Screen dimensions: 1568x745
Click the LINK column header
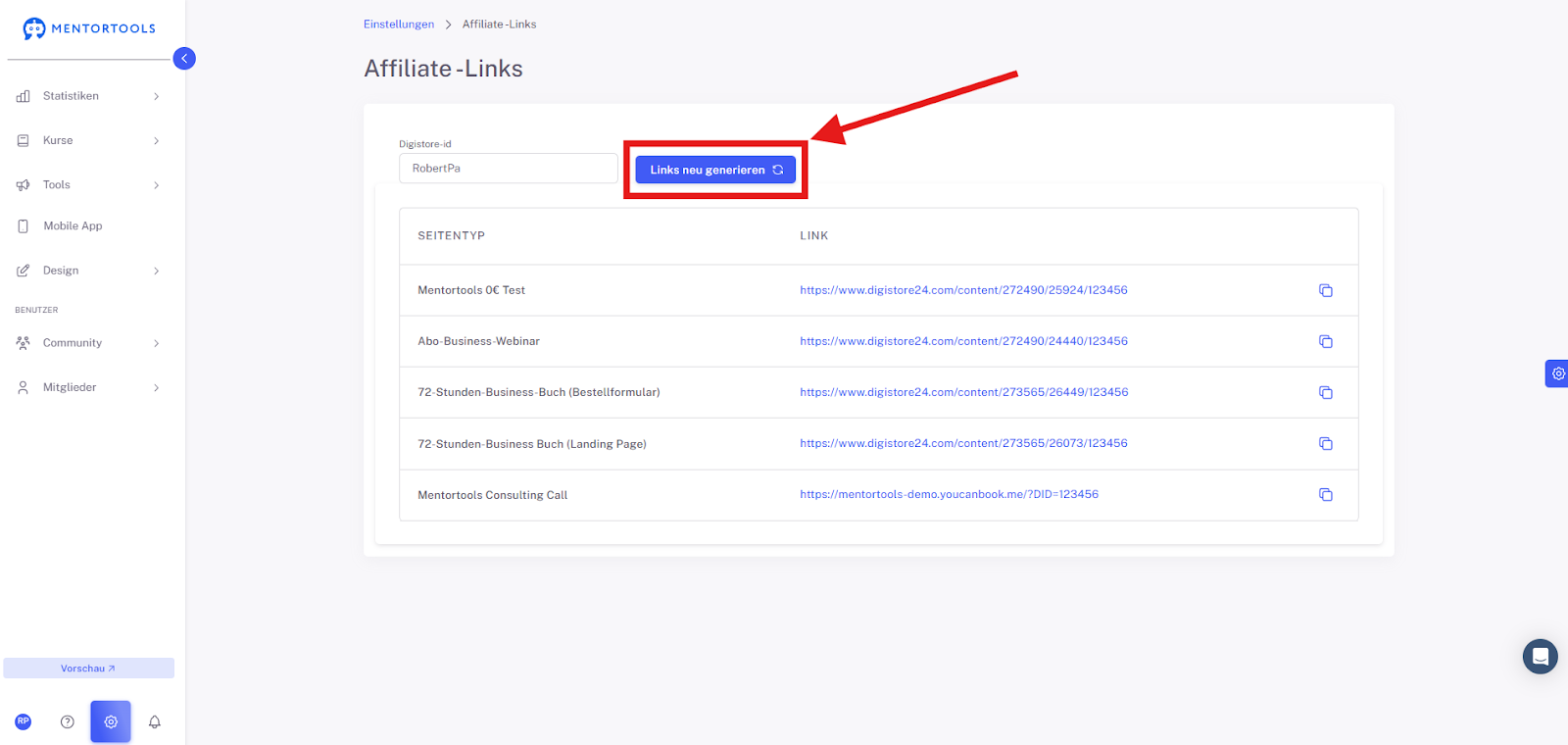tap(814, 236)
